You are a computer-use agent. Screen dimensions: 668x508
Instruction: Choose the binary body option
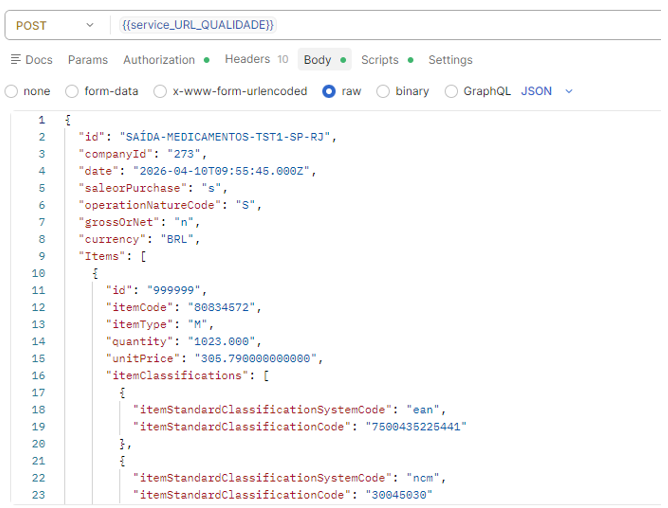coord(383,91)
